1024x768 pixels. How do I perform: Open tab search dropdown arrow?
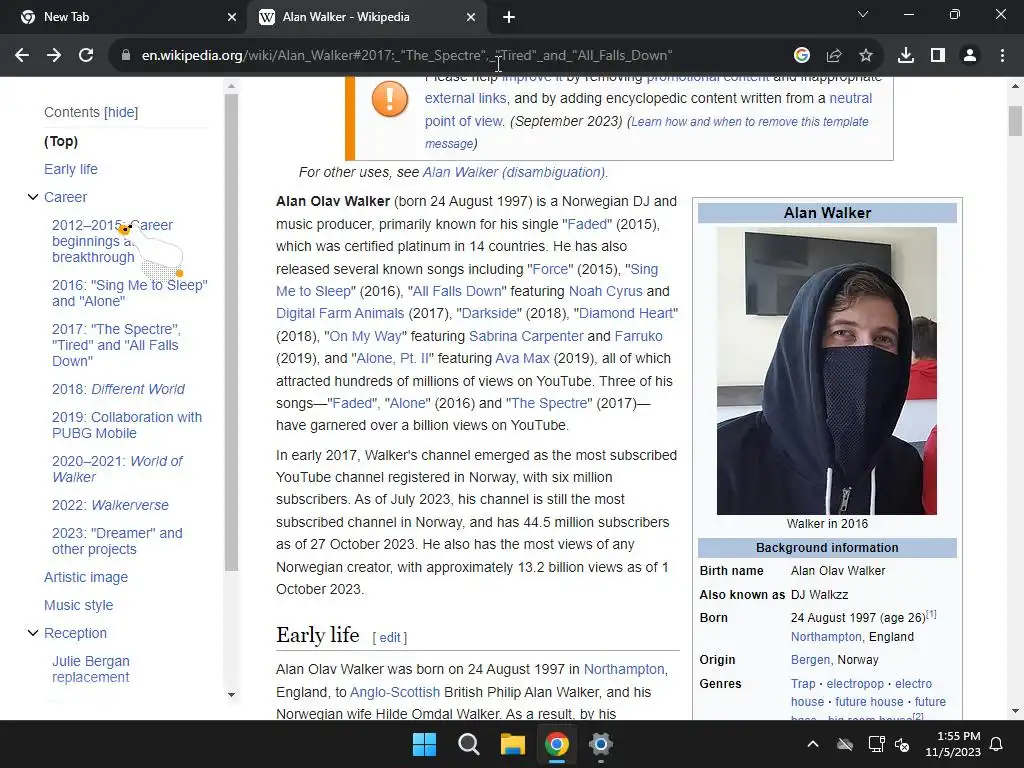coord(863,14)
